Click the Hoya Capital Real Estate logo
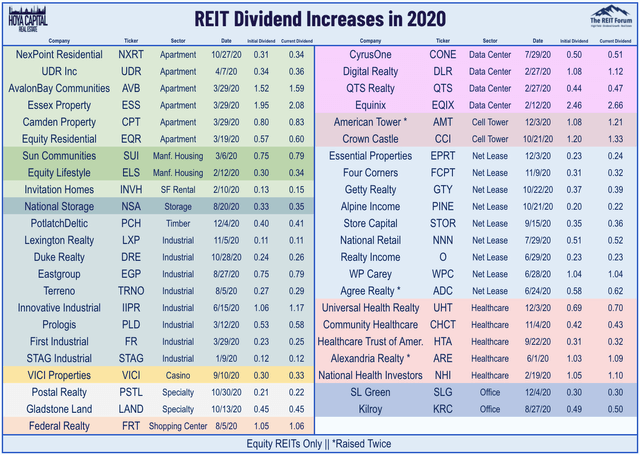Screen dimensions: 640x455 tap(28, 20)
